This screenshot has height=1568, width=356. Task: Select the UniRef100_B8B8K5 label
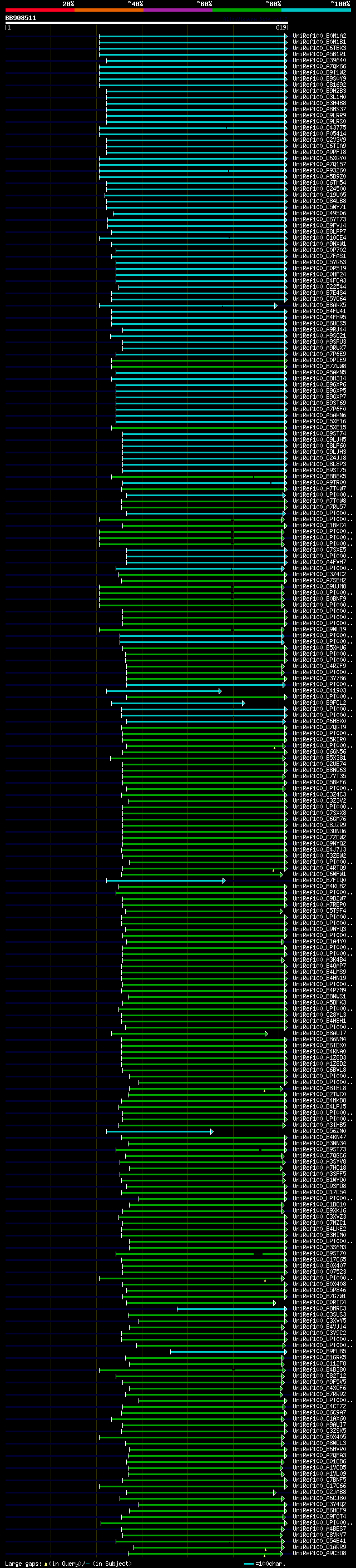319,477
